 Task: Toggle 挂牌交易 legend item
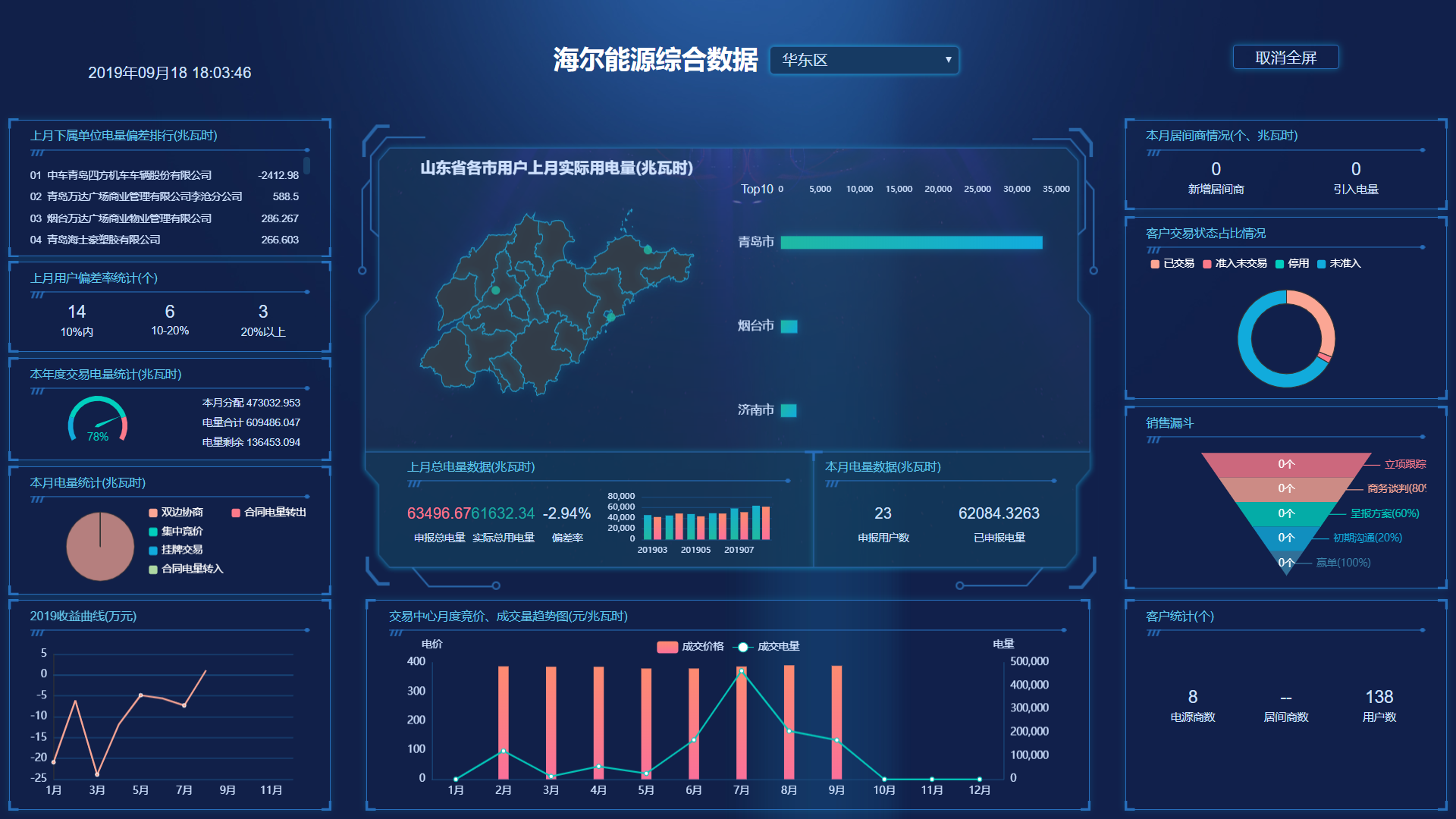click(x=176, y=550)
